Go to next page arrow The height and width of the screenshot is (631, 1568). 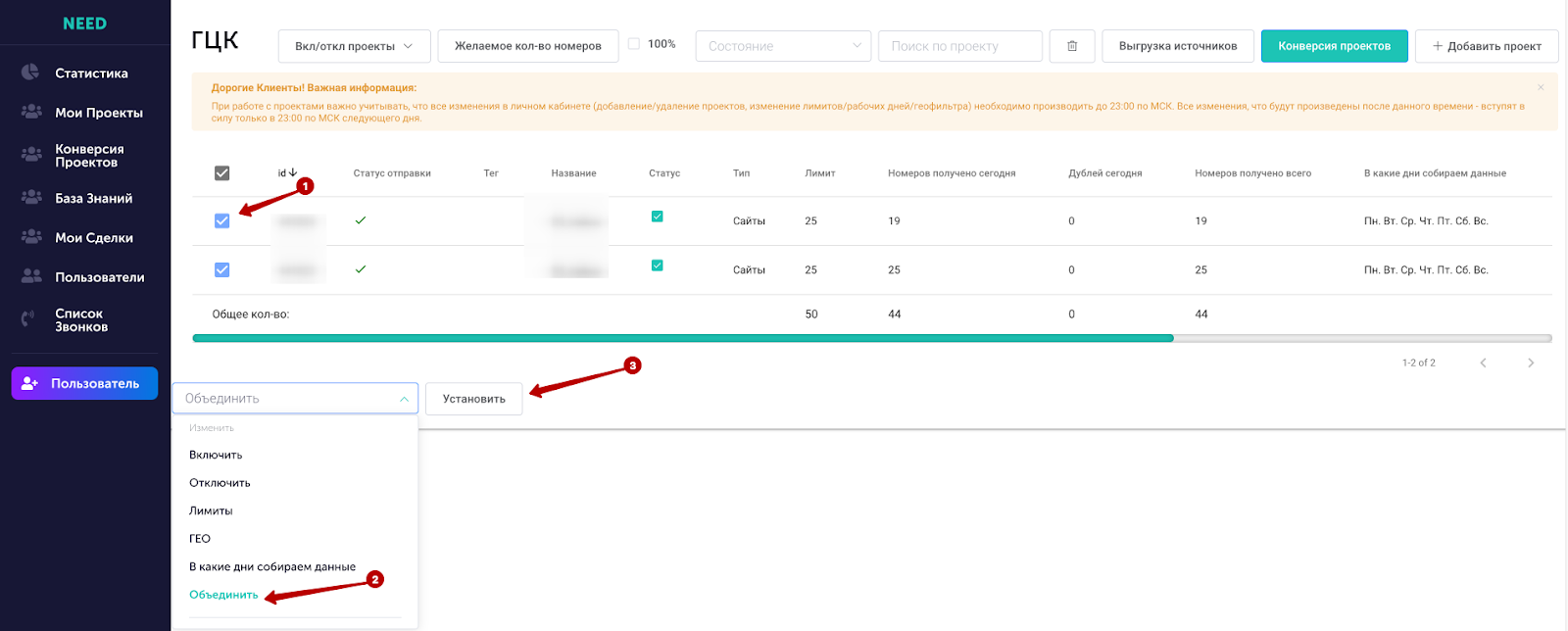1531,363
